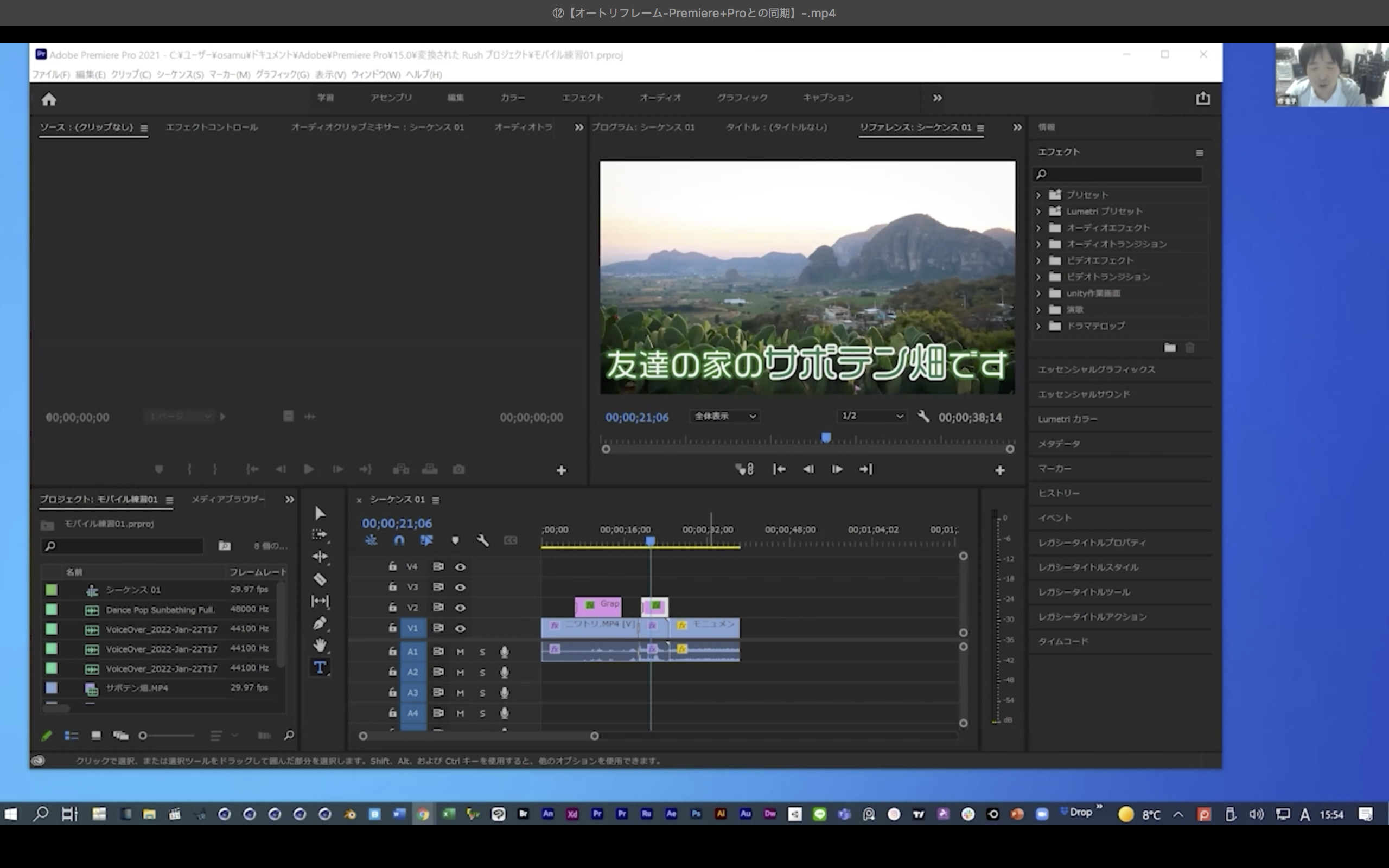
Task: Show more workspaces overflow chevron
Action: tap(936, 98)
